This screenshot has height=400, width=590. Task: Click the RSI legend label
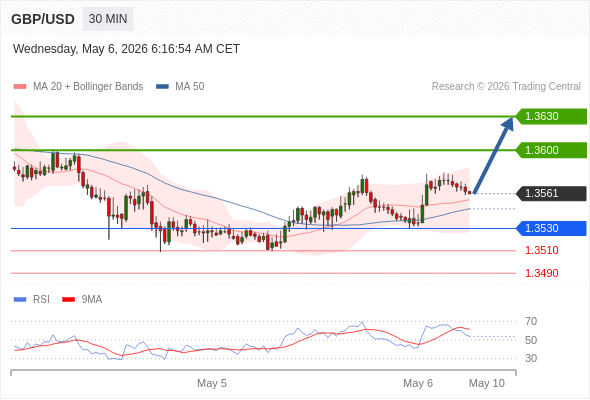click(41, 300)
